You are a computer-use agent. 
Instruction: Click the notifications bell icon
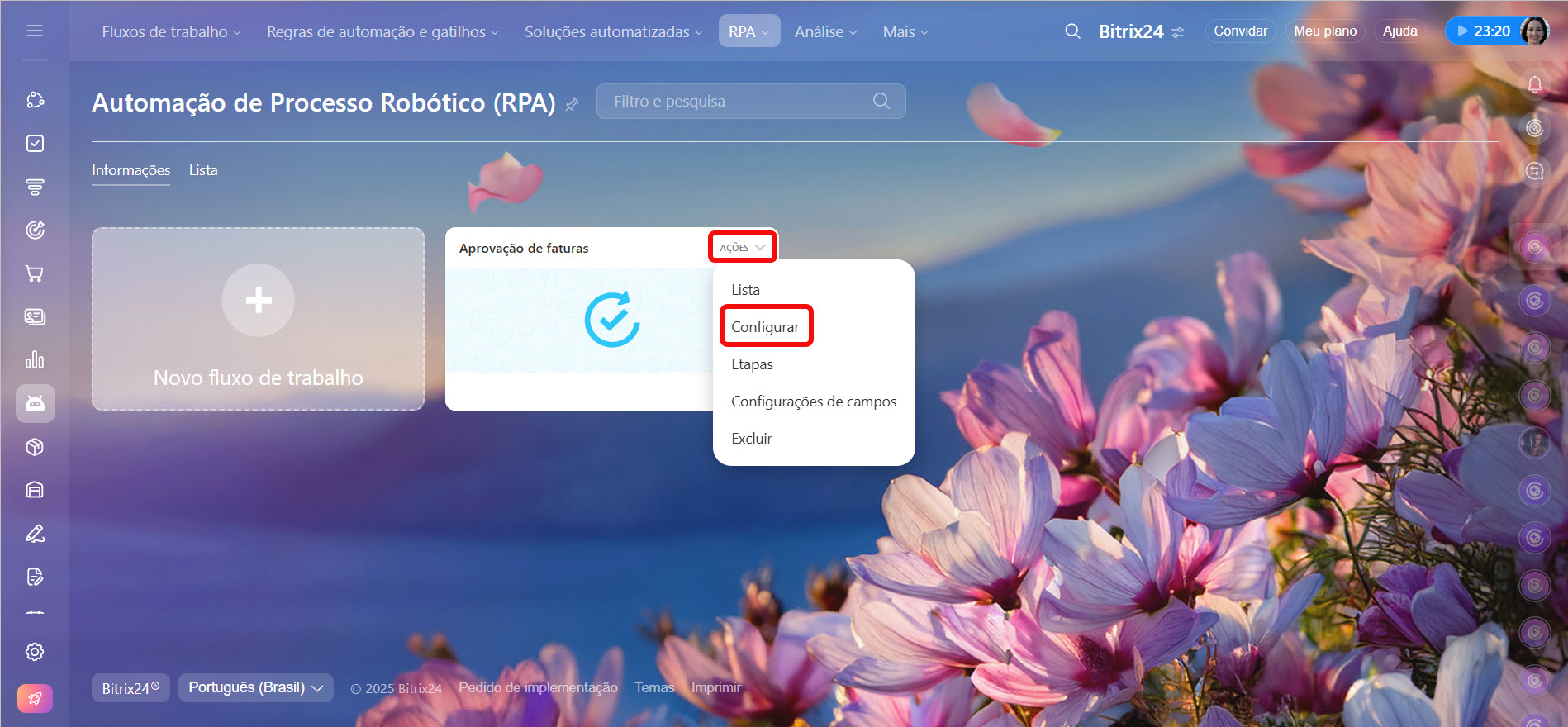point(1534,84)
